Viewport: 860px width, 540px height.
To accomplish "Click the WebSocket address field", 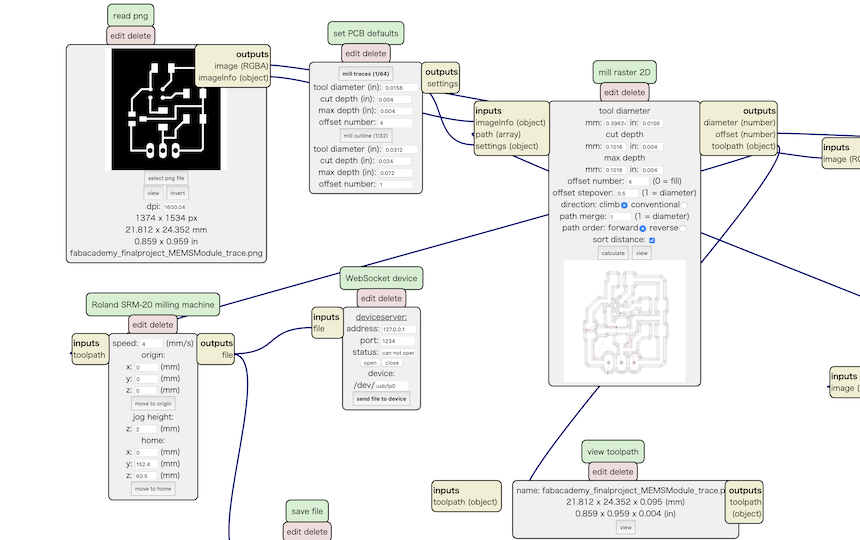I will coord(399,329).
